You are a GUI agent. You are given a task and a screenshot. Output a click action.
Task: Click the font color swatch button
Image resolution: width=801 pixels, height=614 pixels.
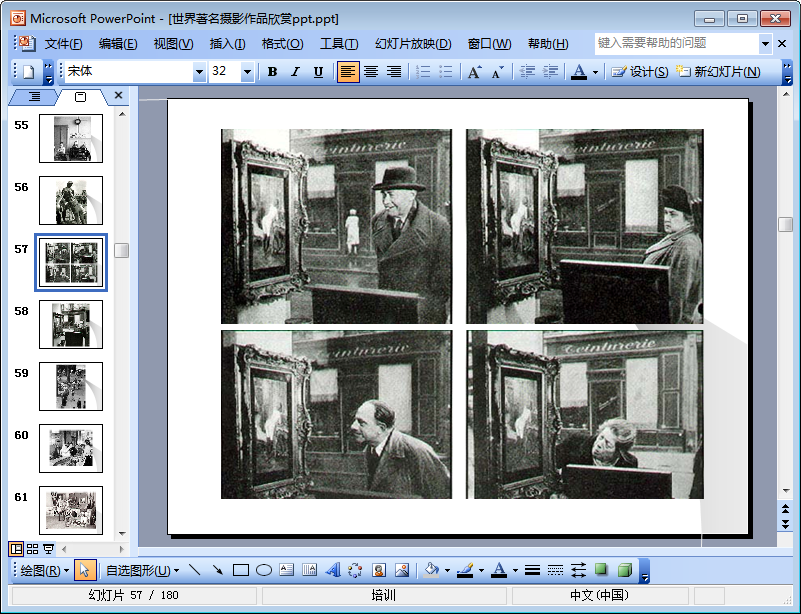(x=578, y=72)
